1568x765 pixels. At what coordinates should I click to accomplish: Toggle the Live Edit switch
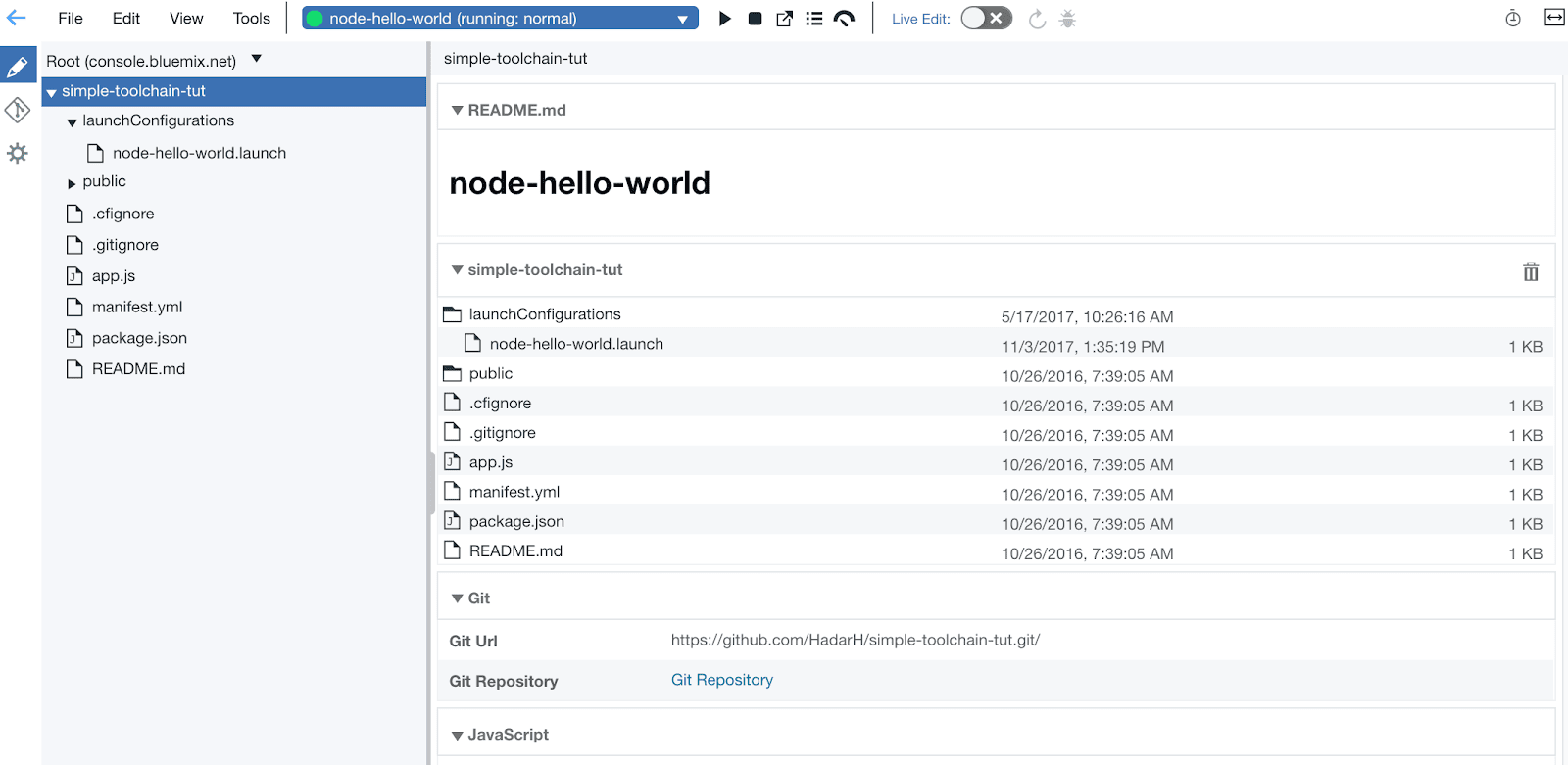pyautogui.click(x=986, y=19)
